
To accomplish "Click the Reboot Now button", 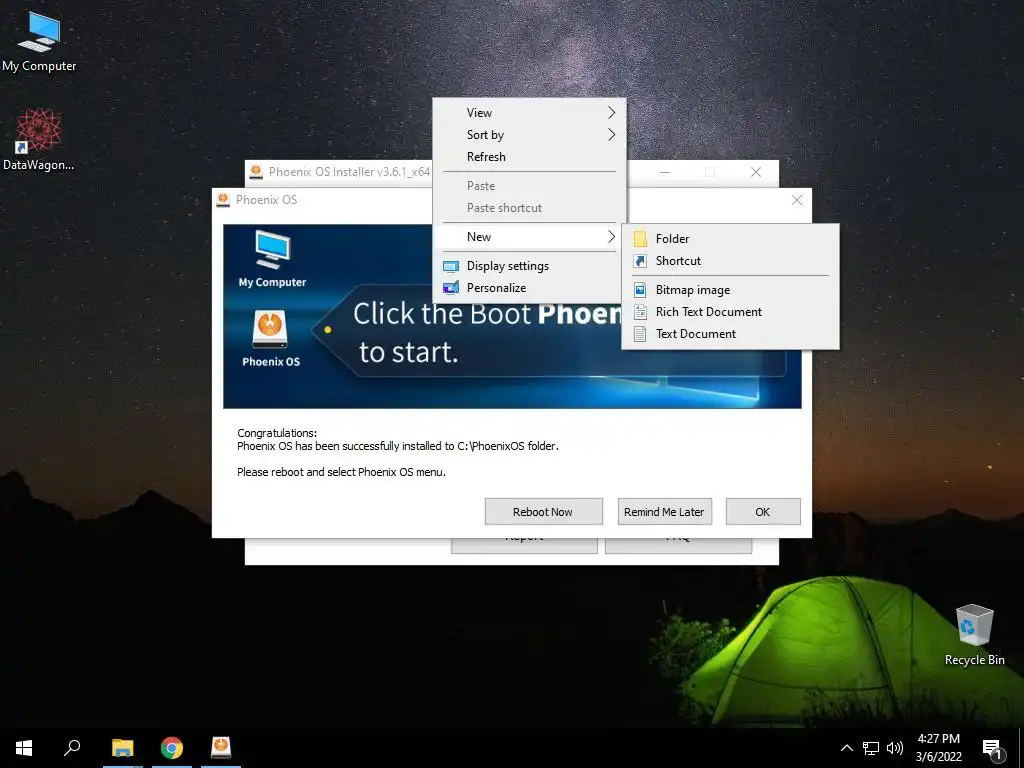I will 543,512.
